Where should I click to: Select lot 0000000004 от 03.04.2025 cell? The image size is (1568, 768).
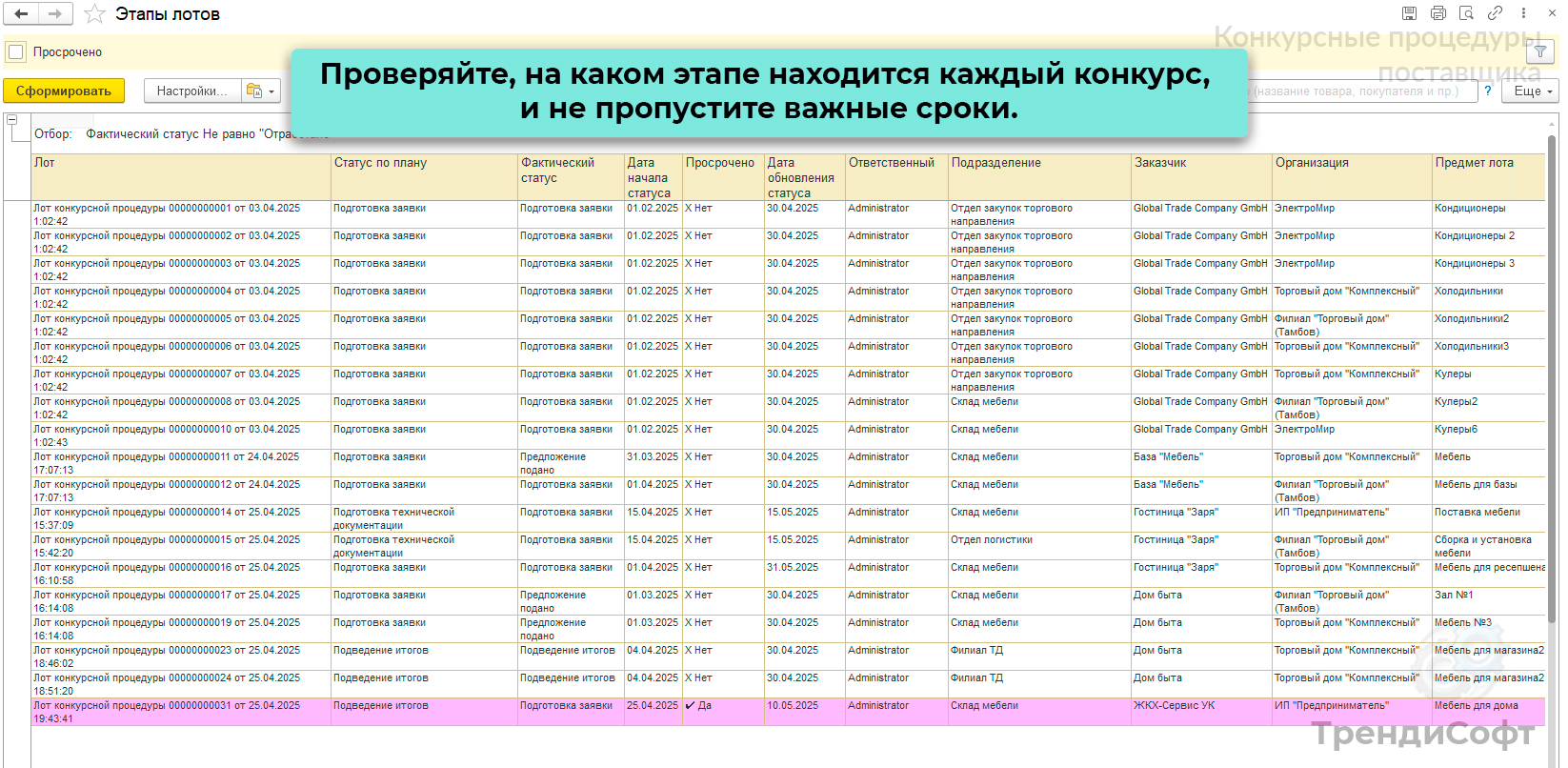(x=181, y=297)
